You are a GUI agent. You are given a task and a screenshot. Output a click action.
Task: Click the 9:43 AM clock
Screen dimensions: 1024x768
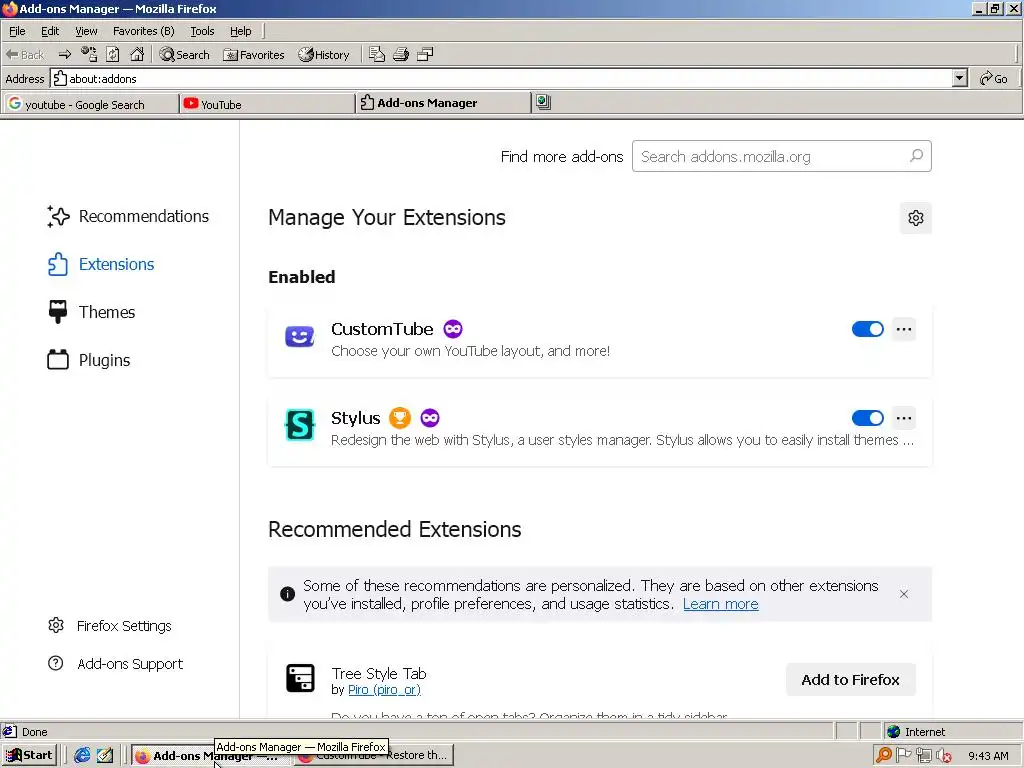[988, 756]
